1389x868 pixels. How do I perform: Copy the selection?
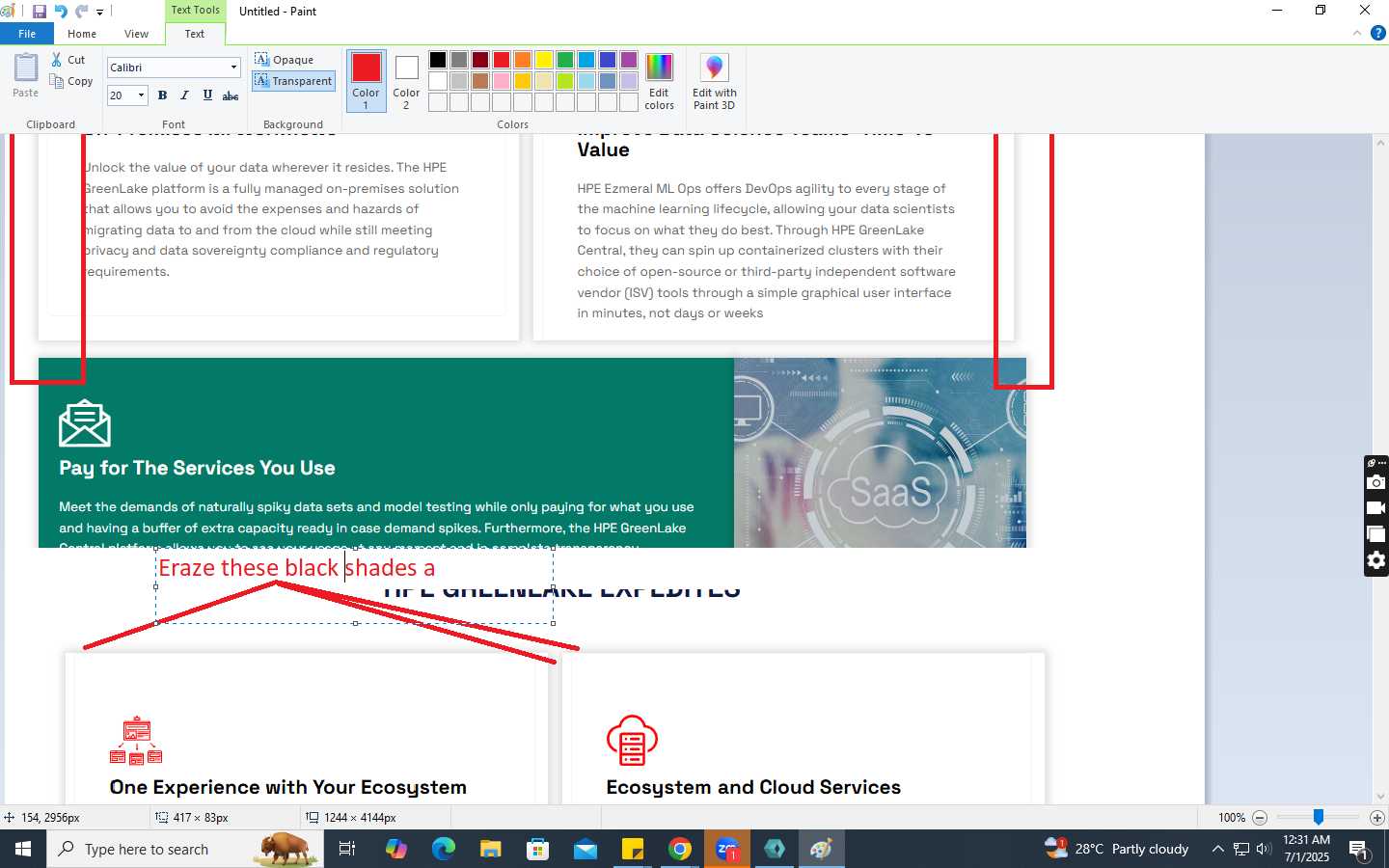pos(71,81)
